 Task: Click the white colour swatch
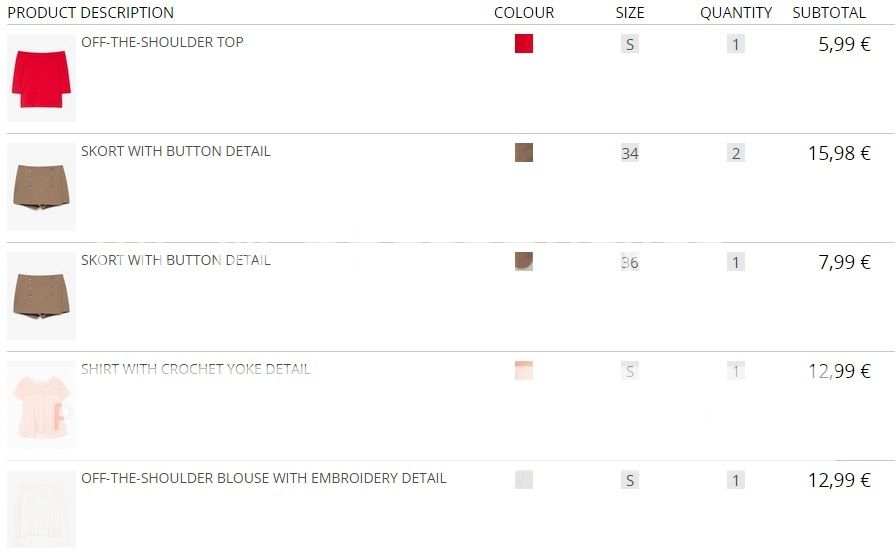524,480
